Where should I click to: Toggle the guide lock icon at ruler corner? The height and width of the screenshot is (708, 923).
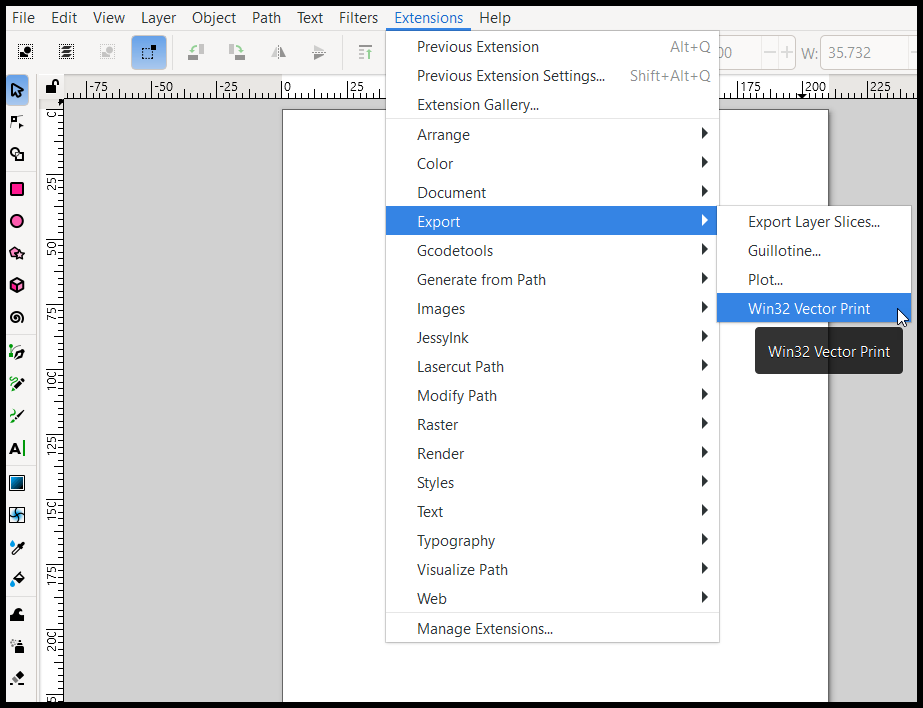pos(51,87)
